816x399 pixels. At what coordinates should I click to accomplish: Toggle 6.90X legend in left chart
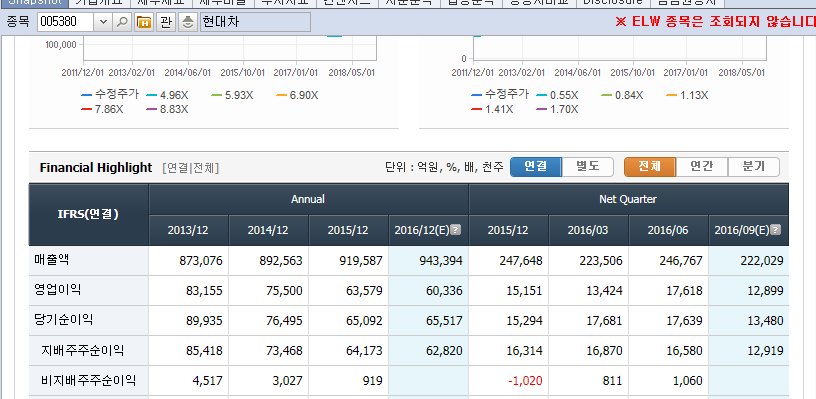click(x=297, y=95)
